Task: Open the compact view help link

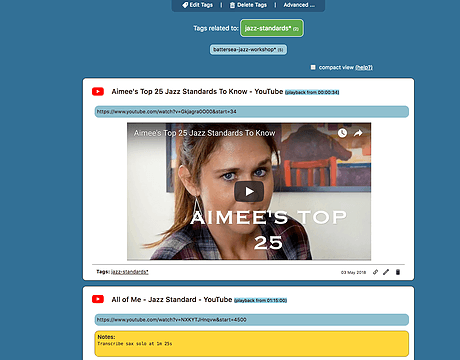Action: pyautogui.click(x=364, y=67)
